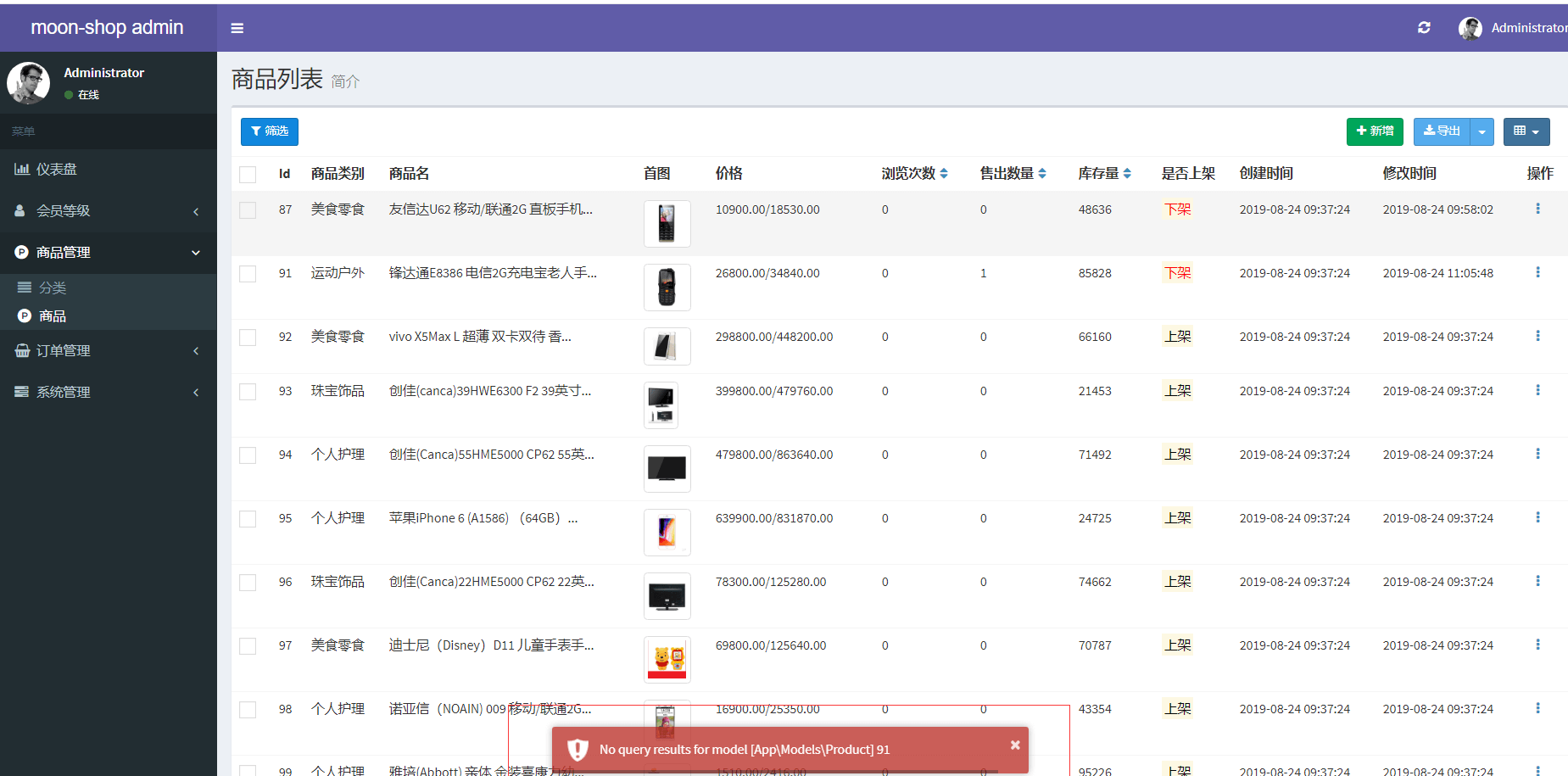Open actions menu for product 91
The image size is (1568, 776).
click(x=1537, y=272)
